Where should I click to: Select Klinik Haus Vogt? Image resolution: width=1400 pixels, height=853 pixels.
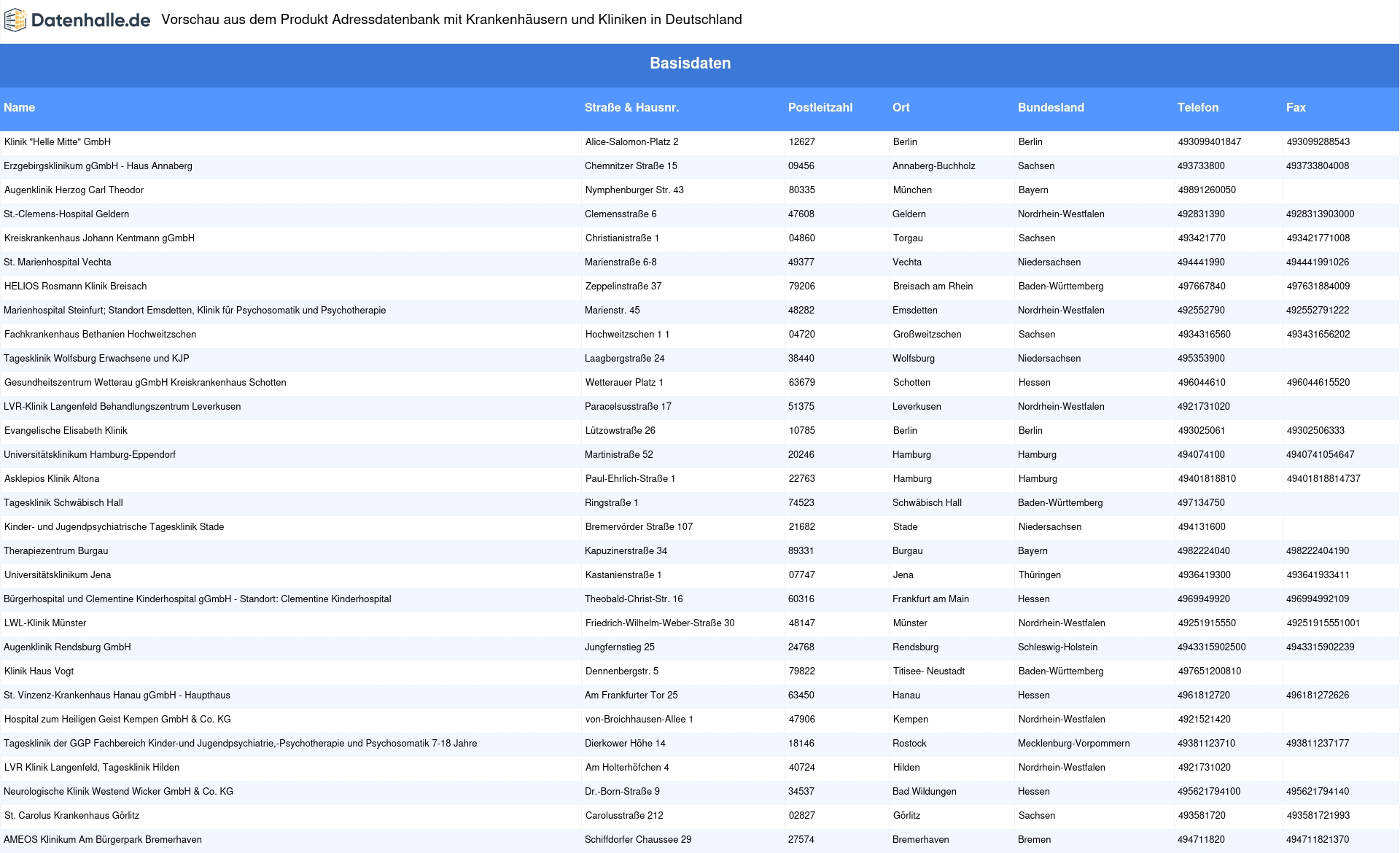(x=39, y=671)
